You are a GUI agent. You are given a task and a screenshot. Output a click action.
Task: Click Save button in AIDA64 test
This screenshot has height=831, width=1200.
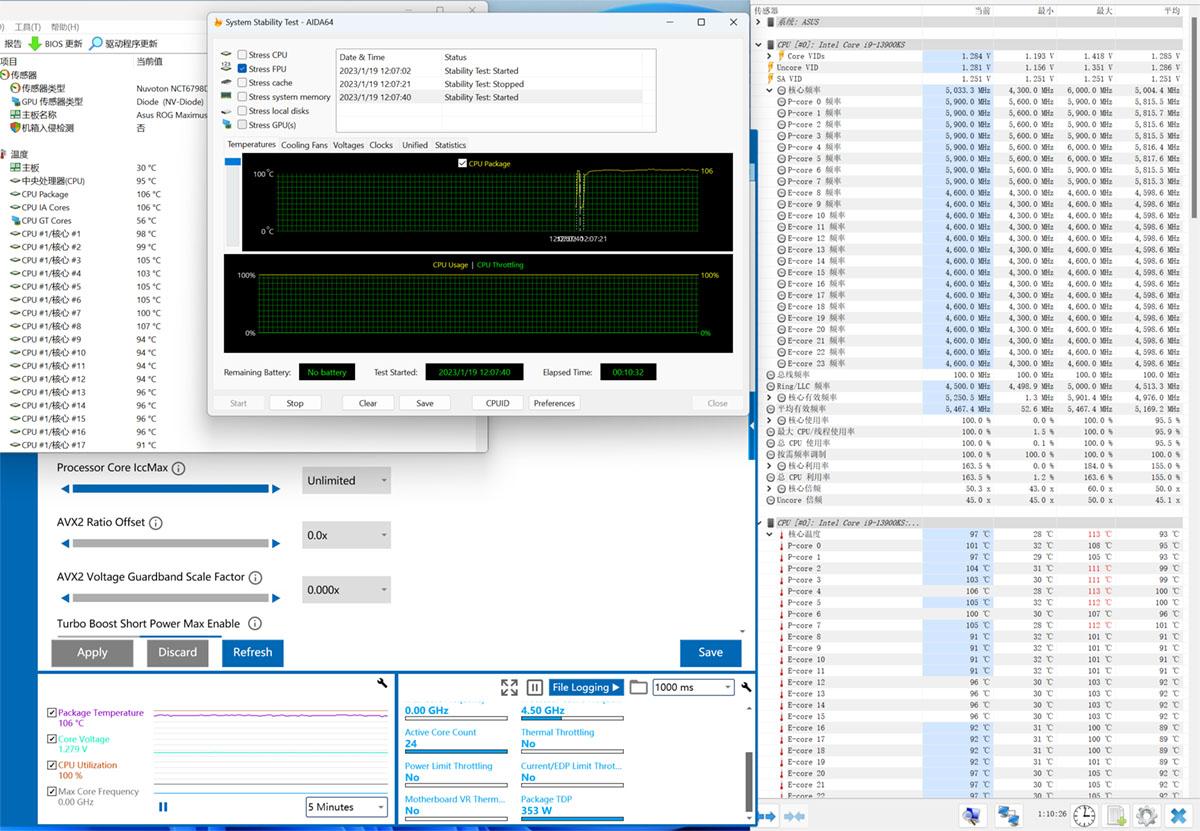425,403
